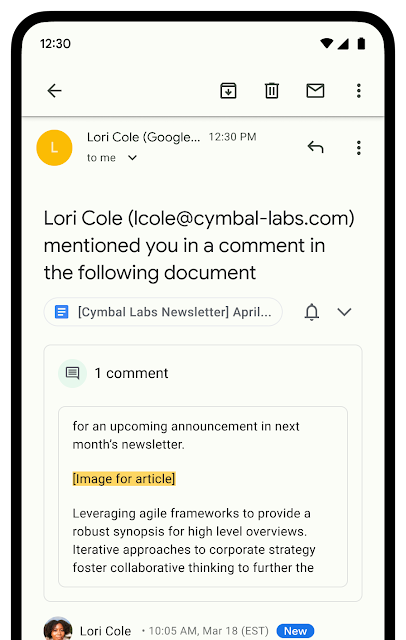This screenshot has height=640, width=406.
Task: Reply to Lori Cole's message
Action: (315, 147)
